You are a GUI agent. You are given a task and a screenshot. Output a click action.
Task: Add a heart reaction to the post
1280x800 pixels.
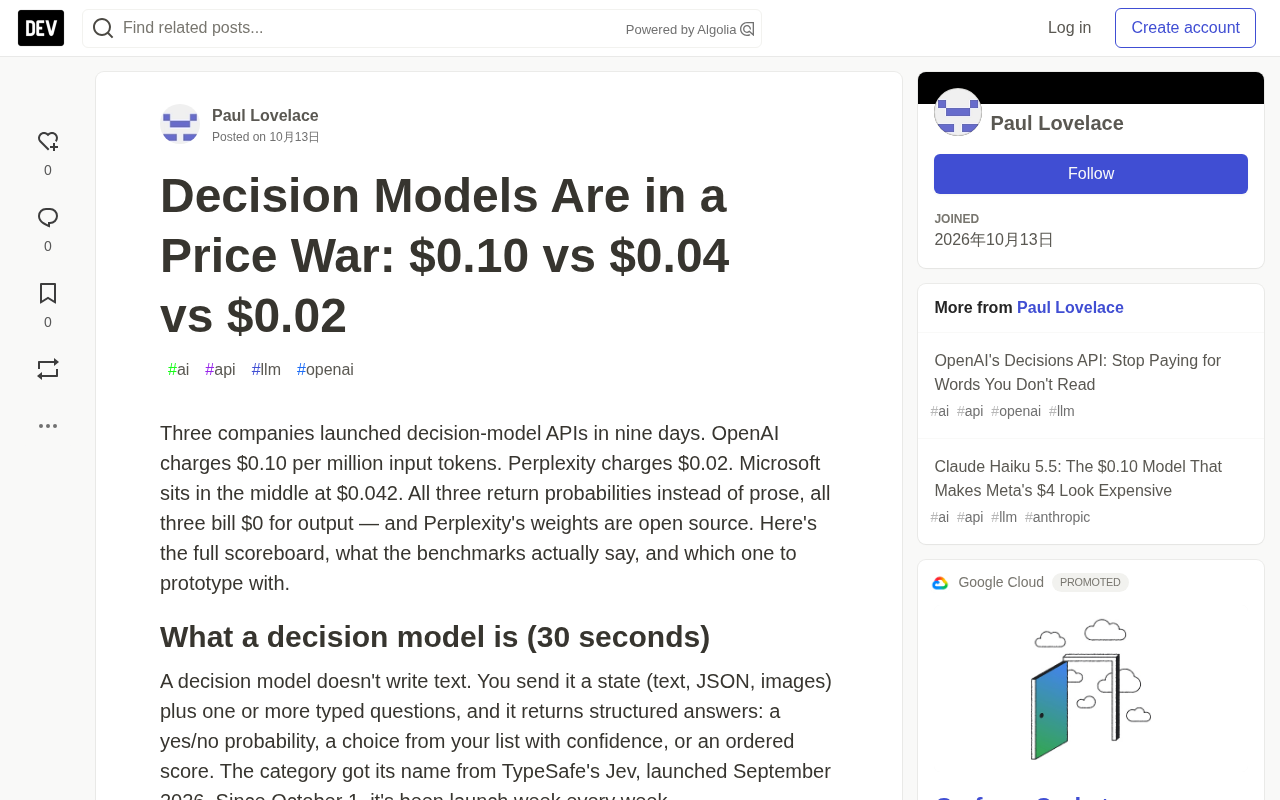(48, 142)
